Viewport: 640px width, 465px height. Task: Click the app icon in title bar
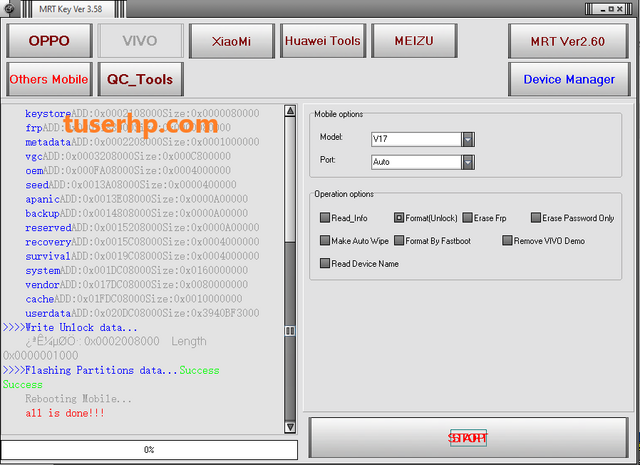(x=8, y=8)
